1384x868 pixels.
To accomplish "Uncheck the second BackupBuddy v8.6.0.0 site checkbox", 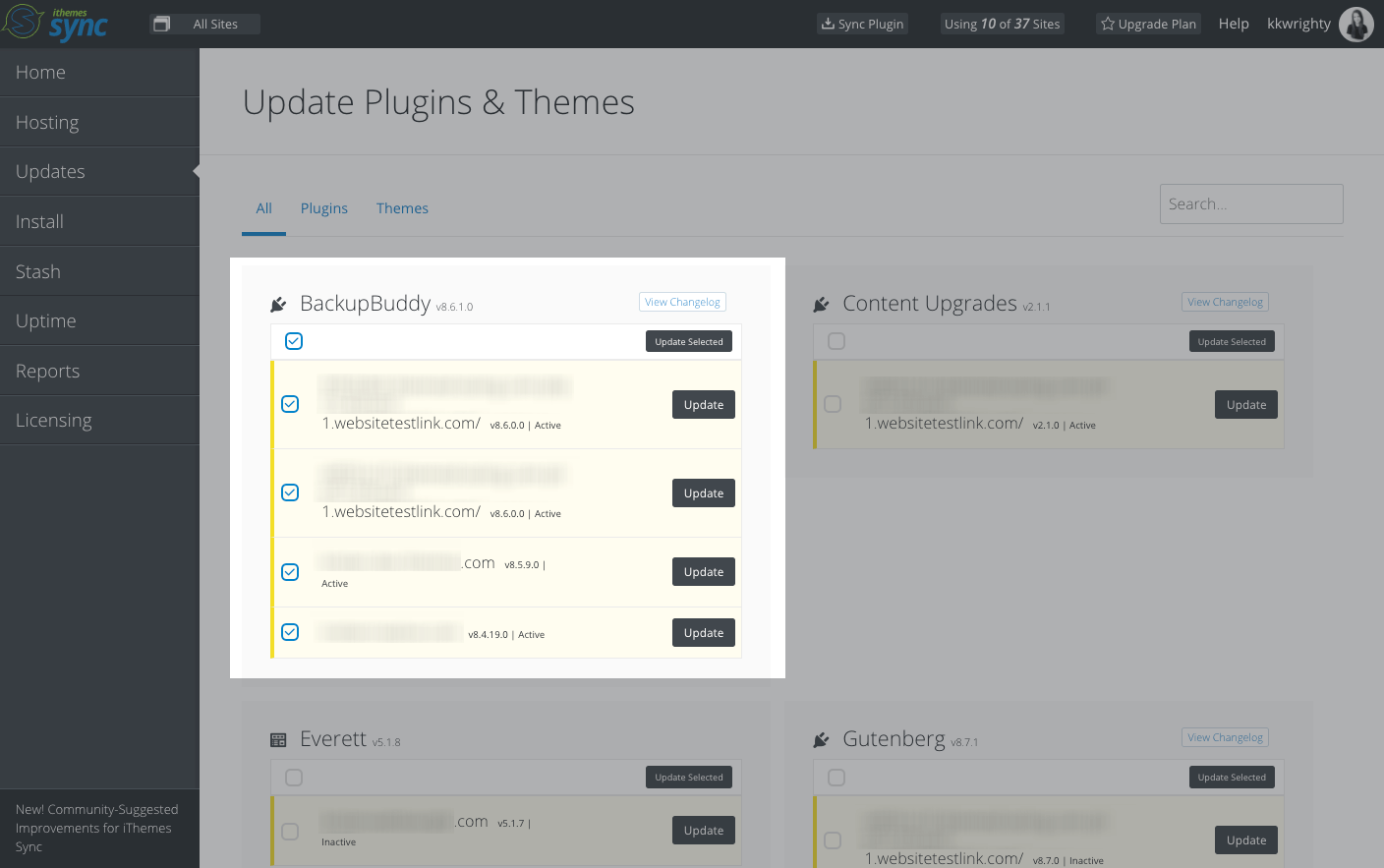I will (x=290, y=492).
